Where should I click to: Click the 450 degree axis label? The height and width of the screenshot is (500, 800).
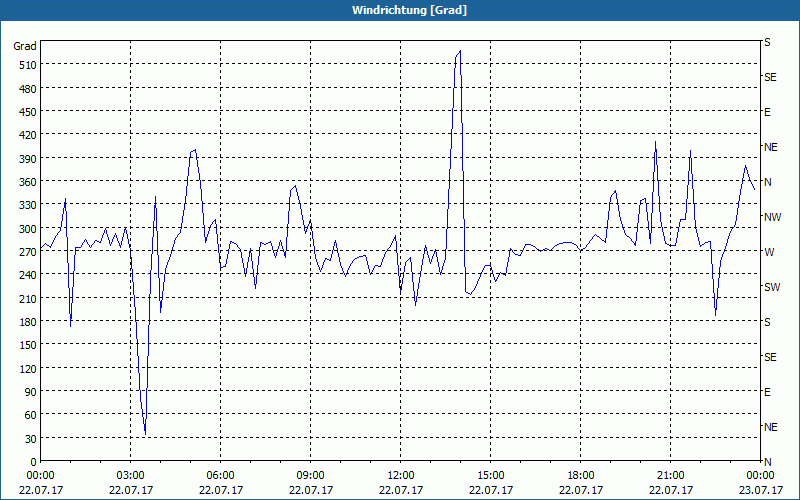28,112
